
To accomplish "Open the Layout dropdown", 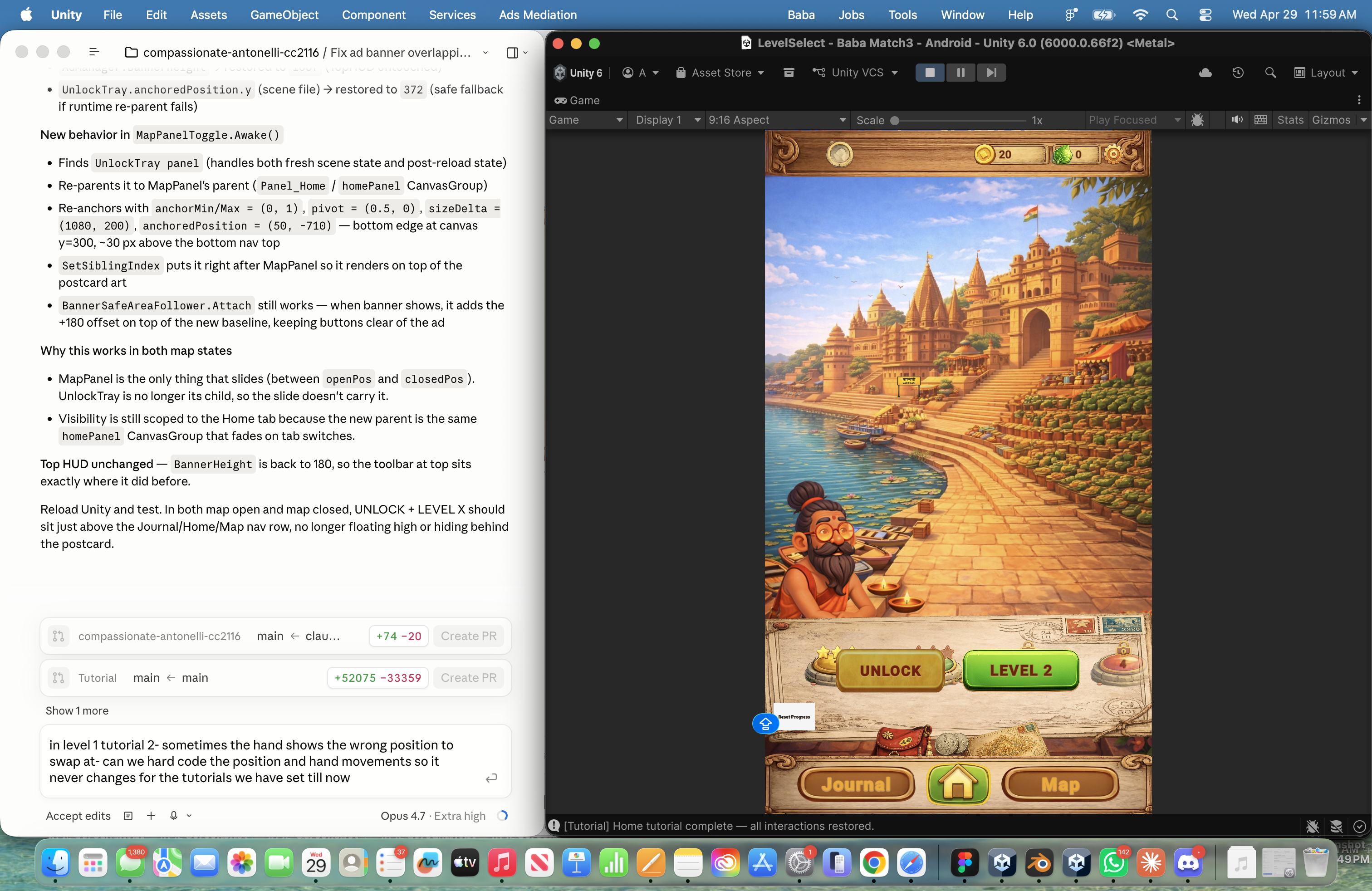I will pos(1326,73).
